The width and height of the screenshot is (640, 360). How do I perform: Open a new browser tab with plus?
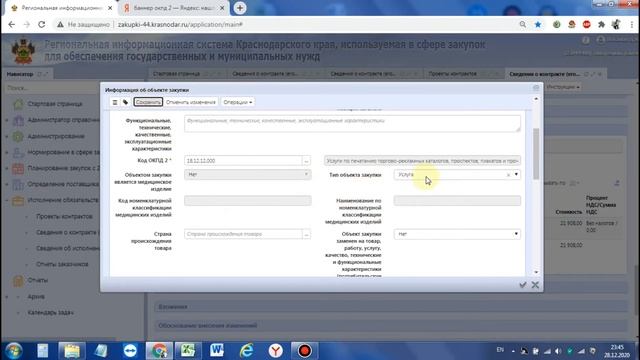click(x=240, y=8)
